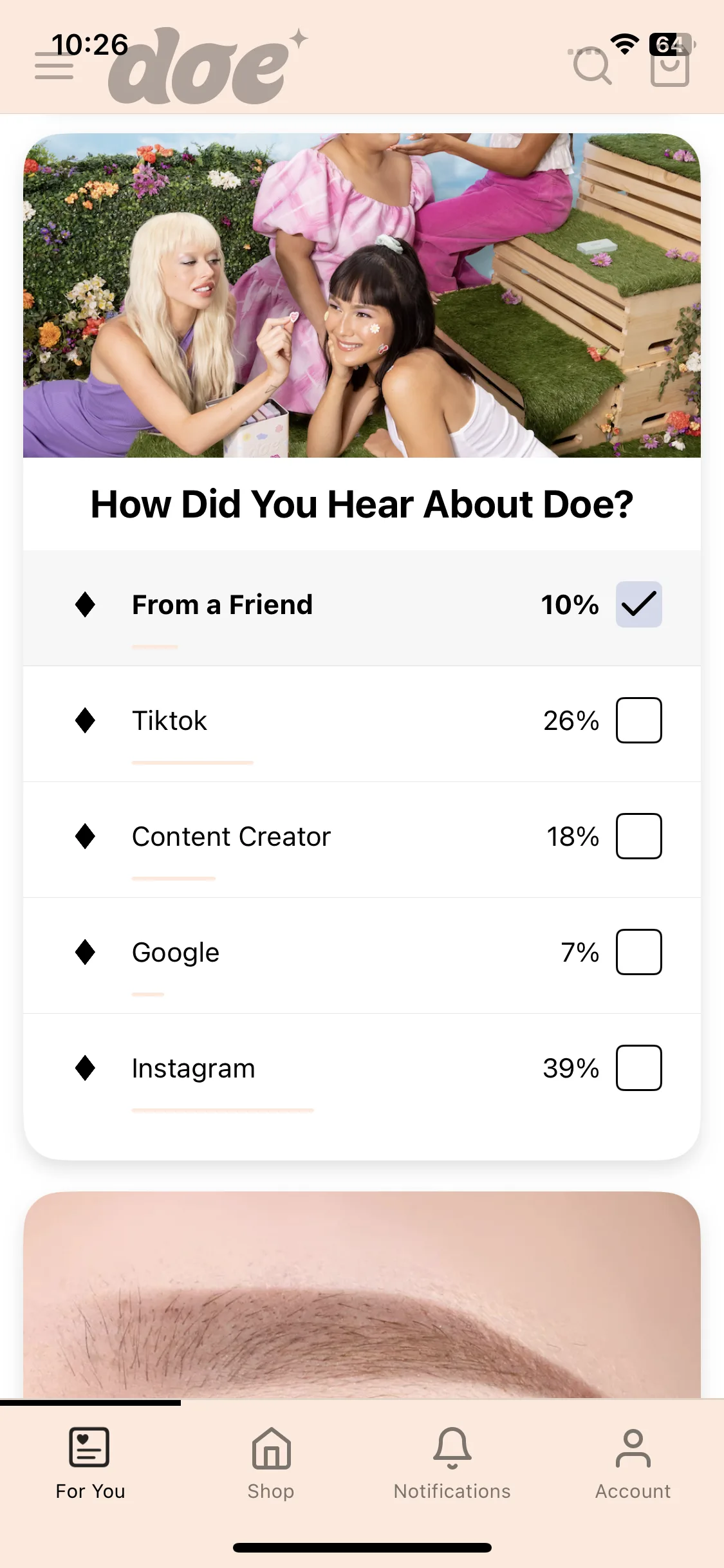Image resolution: width=724 pixels, height=1568 pixels.
Task: Tap the diamond bullet beside Tiktok
Action: (85, 720)
